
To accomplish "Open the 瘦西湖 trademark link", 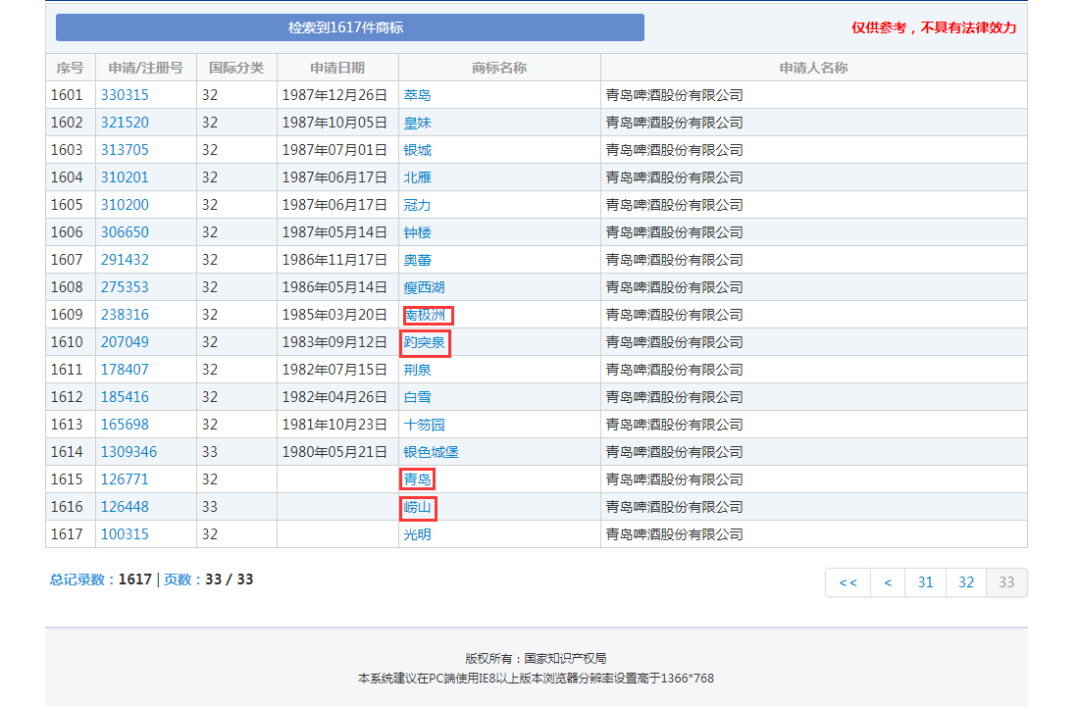I will coord(424,287).
